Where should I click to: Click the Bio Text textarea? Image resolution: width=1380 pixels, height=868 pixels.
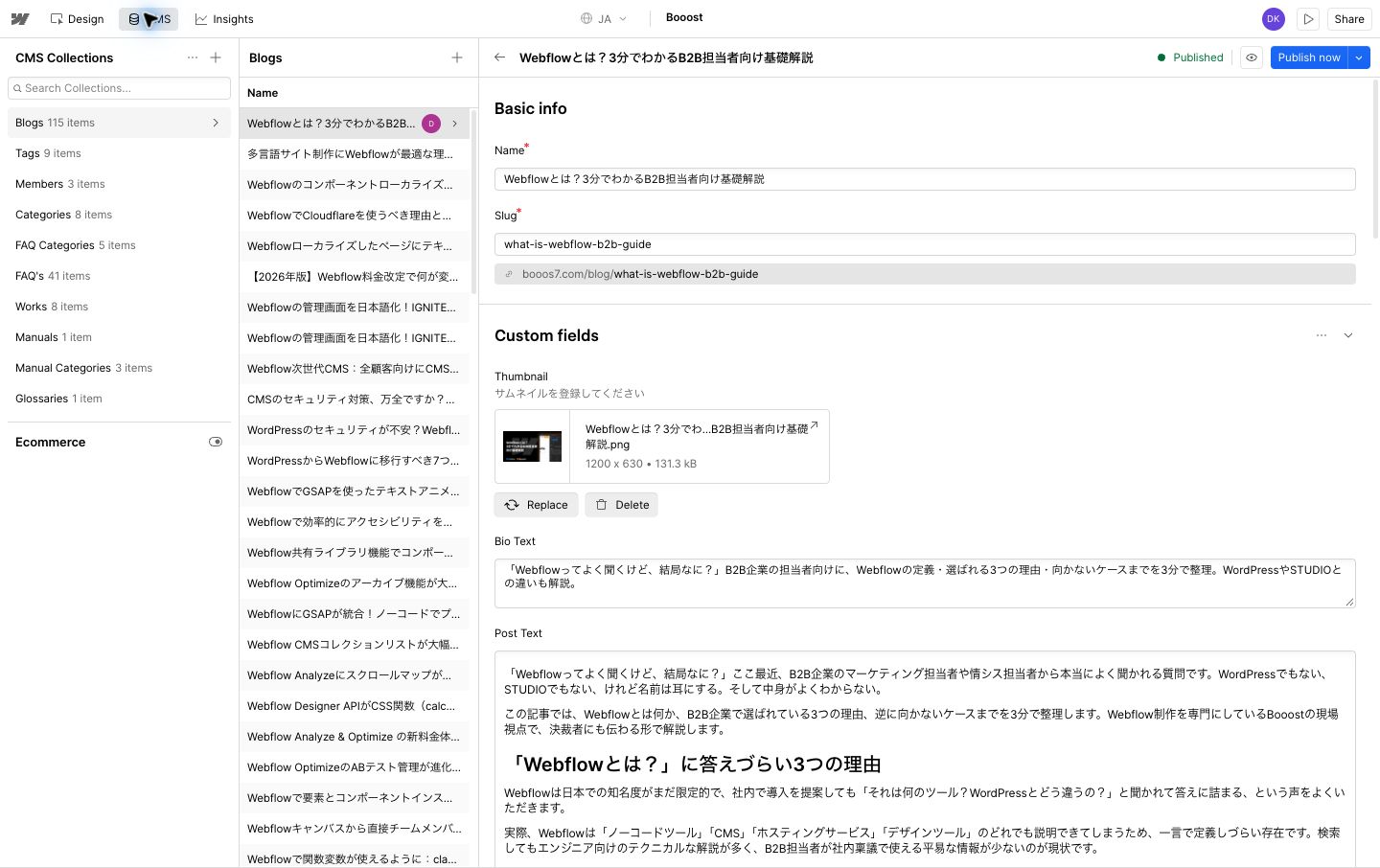(925, 583)
